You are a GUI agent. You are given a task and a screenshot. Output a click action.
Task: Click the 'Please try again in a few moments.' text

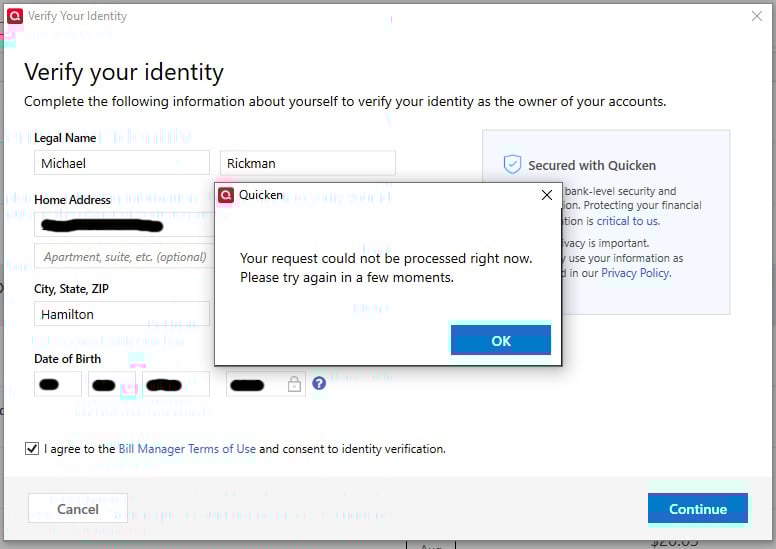[x=347, y=277]
